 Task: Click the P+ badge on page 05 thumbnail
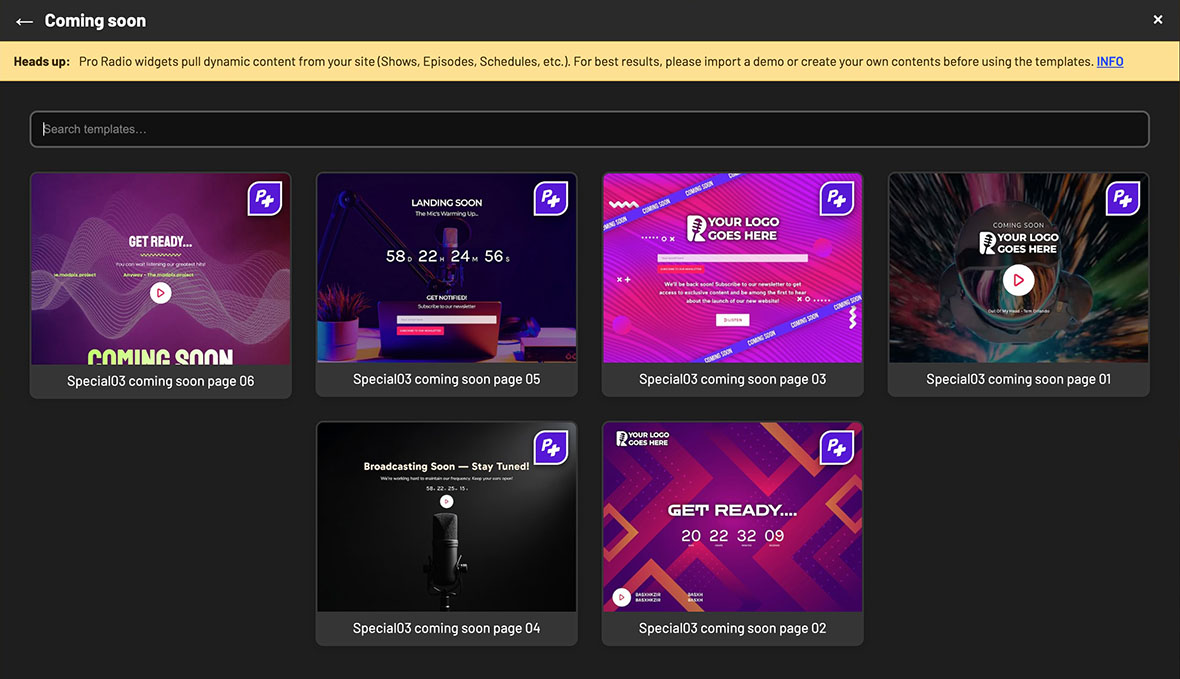[x=551, y=198]
